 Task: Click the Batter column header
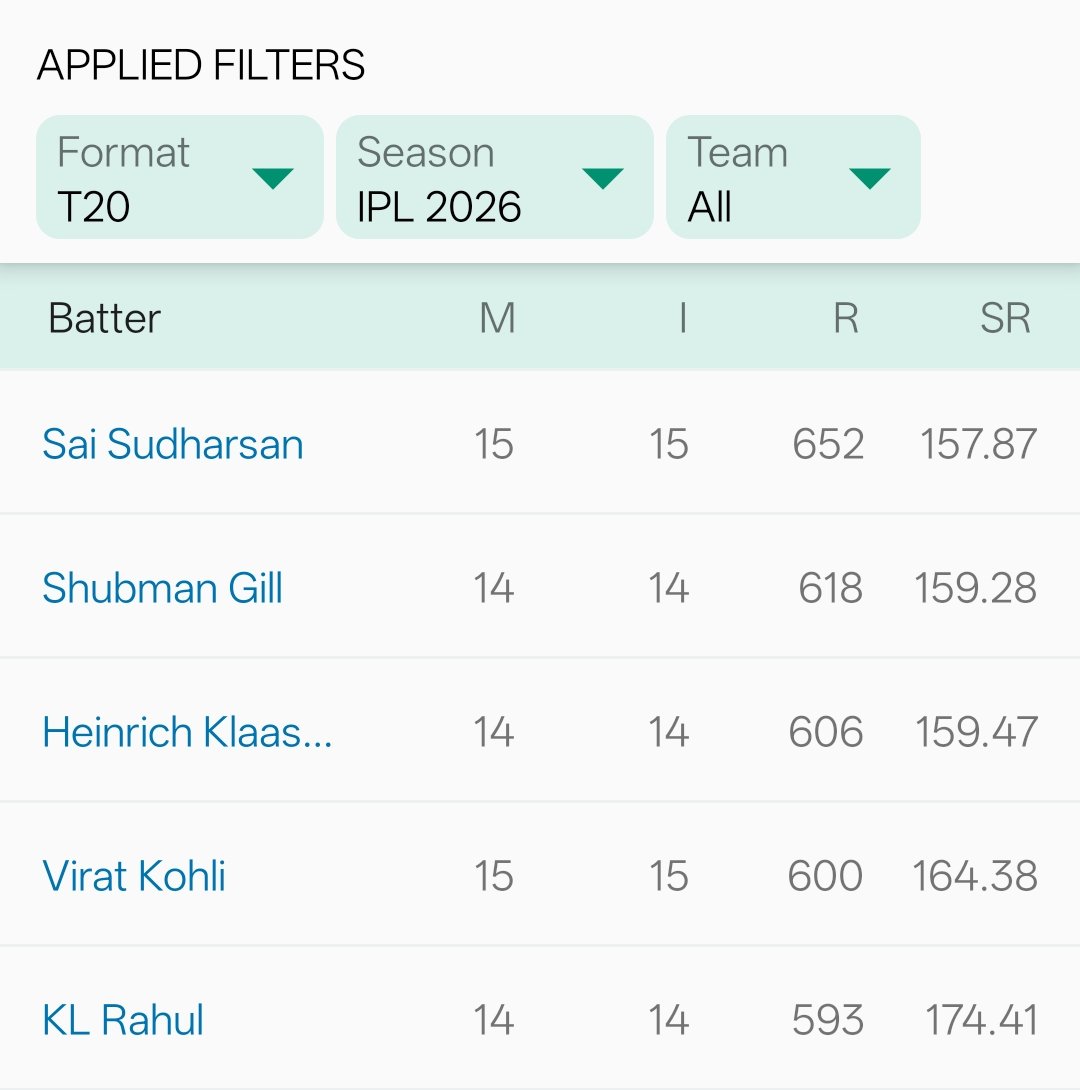pos(104,318)
